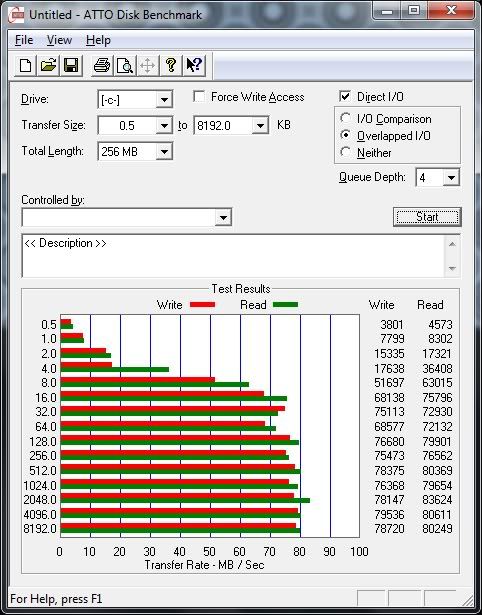Click the question mark About icon

171,65
